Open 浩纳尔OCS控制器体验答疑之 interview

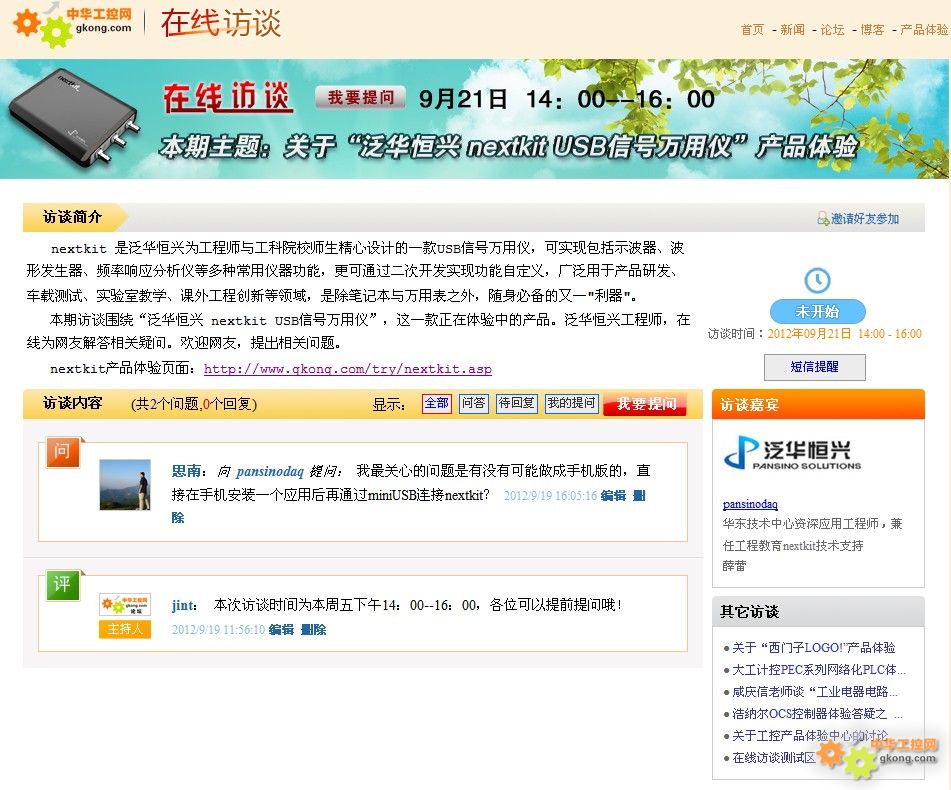click(x=817, y=714)
